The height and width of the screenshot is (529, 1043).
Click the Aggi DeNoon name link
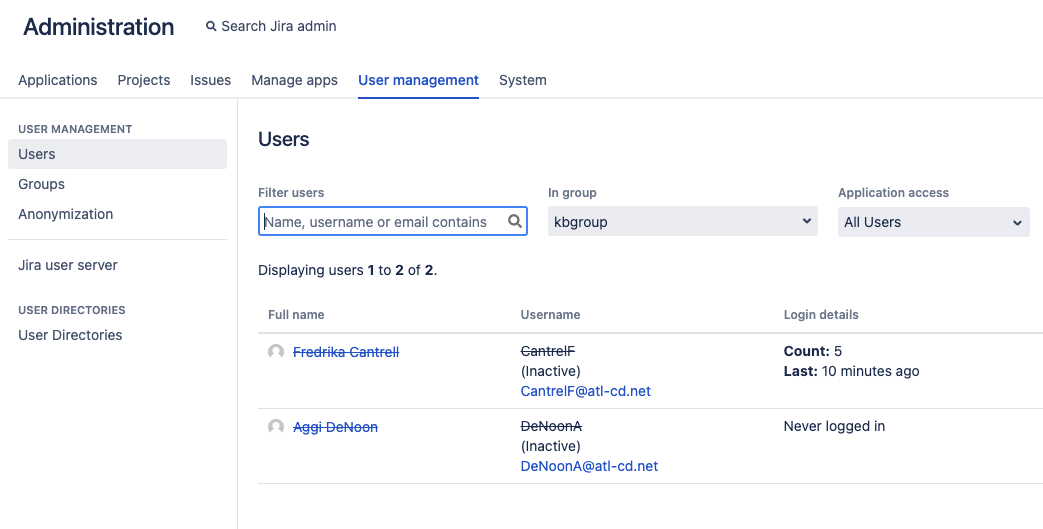click(x=335, y=427)
